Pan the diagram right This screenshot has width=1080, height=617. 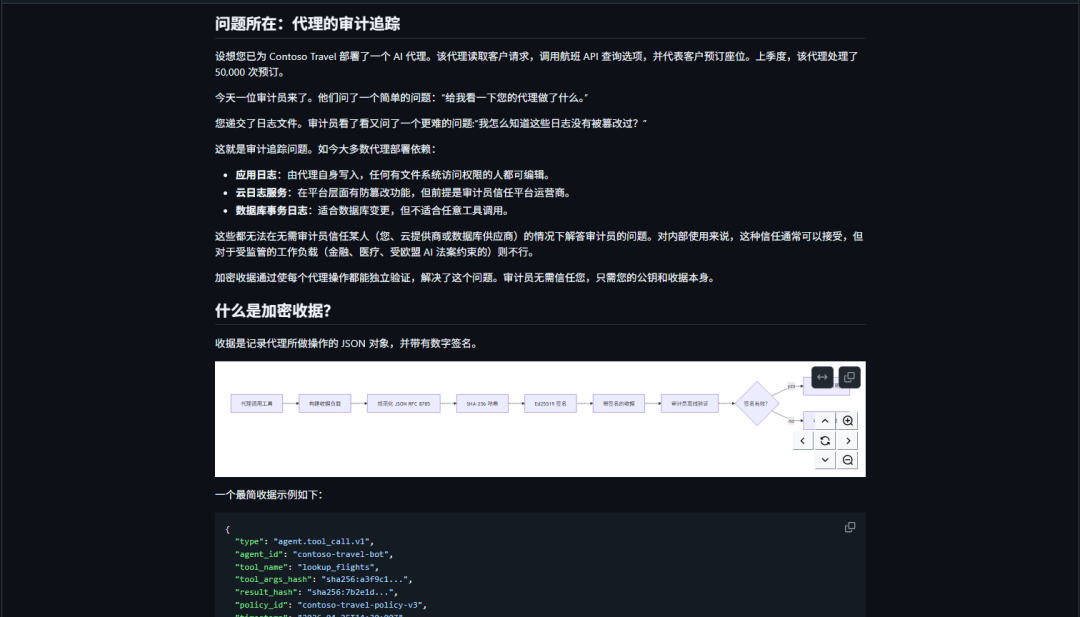coord(848,441)
